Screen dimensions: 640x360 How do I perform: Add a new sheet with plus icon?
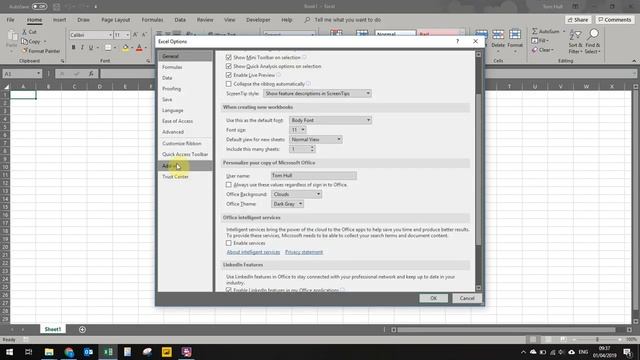click(x=82, y=329)
